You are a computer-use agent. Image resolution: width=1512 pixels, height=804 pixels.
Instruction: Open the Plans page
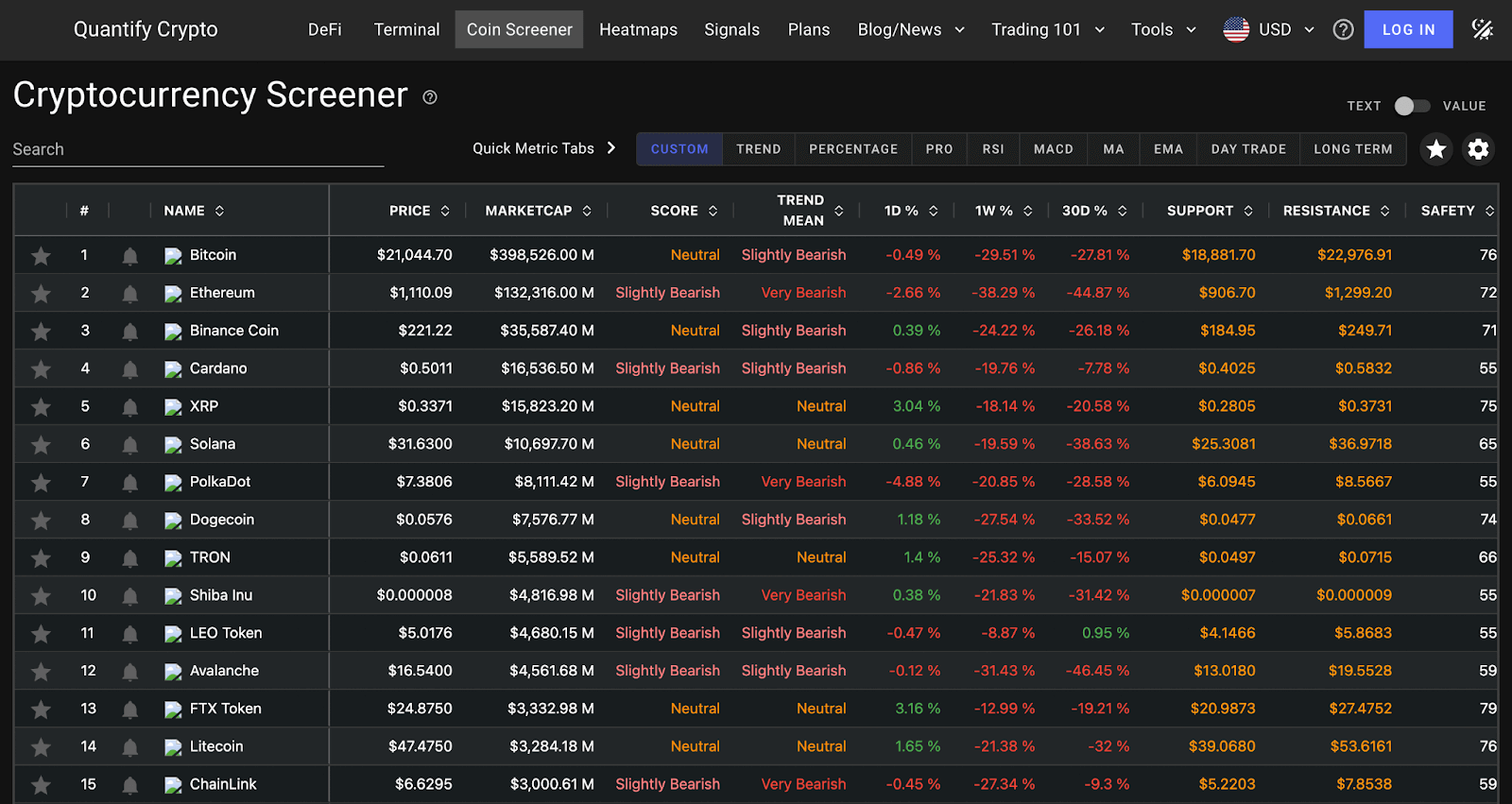809,29
